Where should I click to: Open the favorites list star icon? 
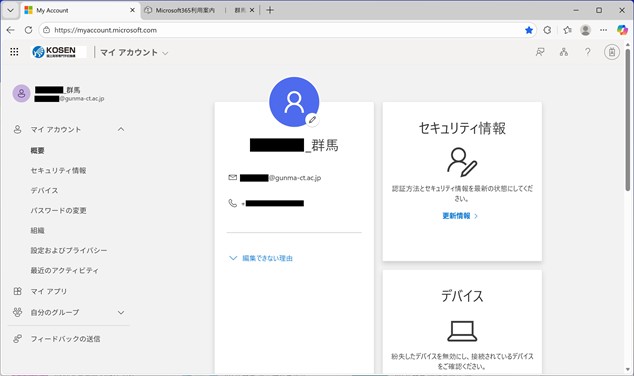pos(567,30)
